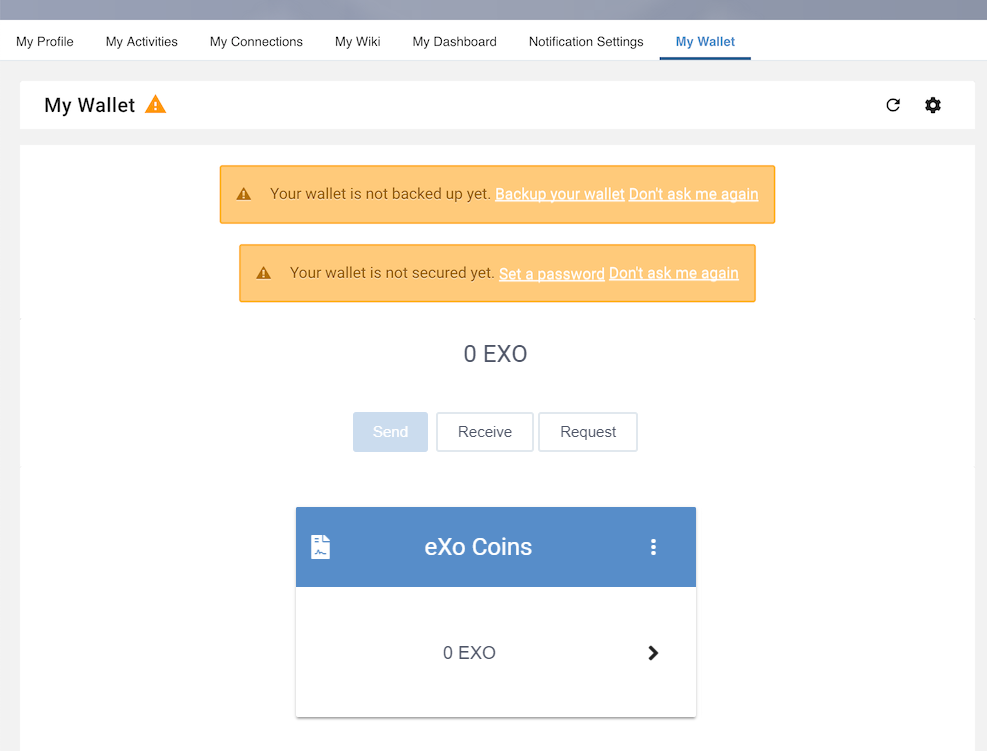Expand eXo Coins details with the chevron arrow
The image size is (987, 751).
(x=653, y=653)
